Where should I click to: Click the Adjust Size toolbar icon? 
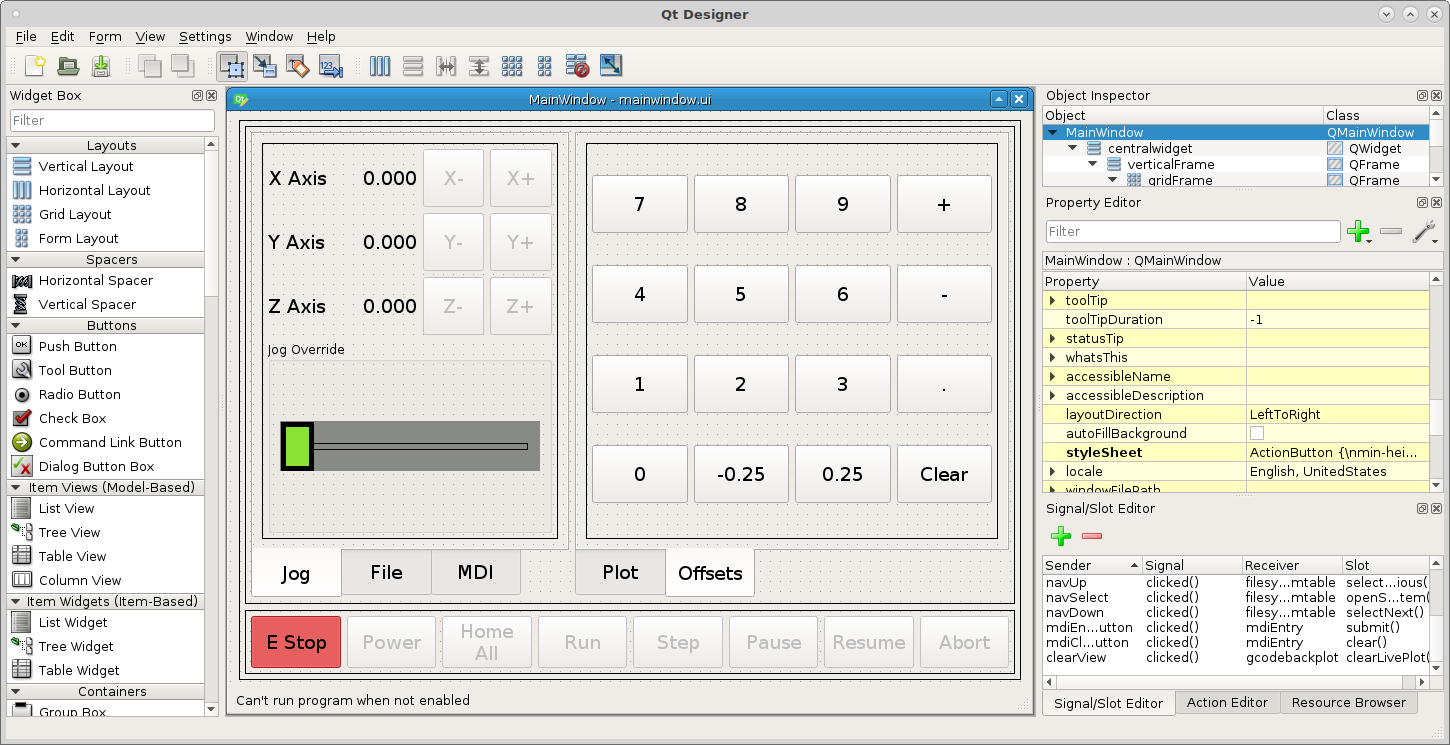[x=610, y=66]
